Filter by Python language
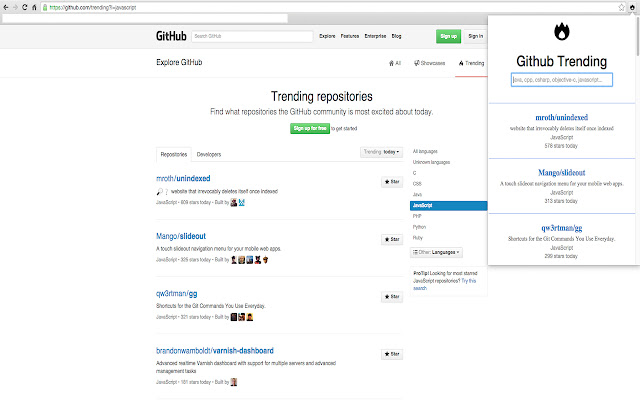Image resolution: width=640 pixels, height=400 pixels. (x=419, y=227)
